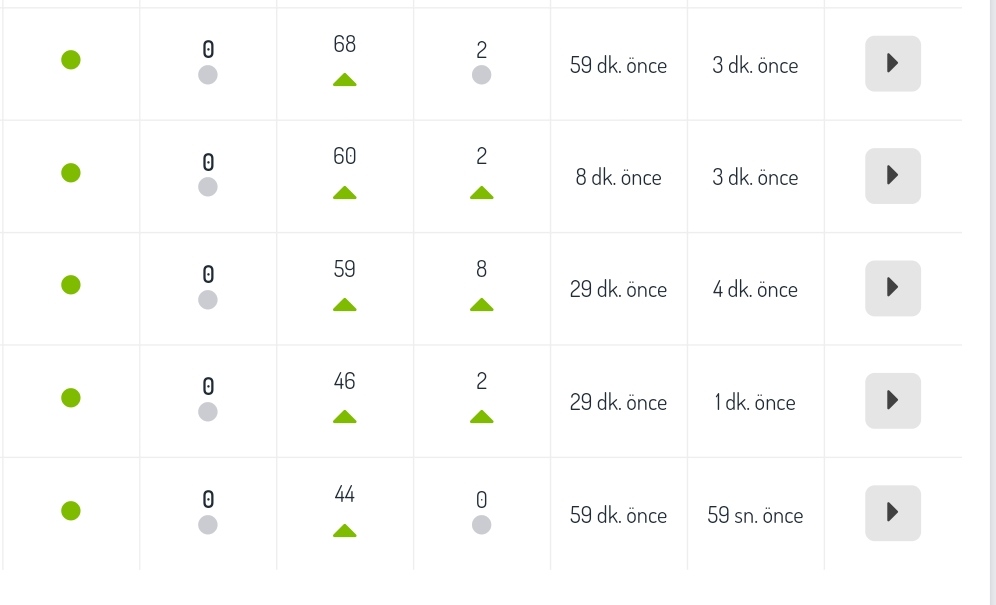Click play button in the 59 sn. önce row

click(892, 513)
